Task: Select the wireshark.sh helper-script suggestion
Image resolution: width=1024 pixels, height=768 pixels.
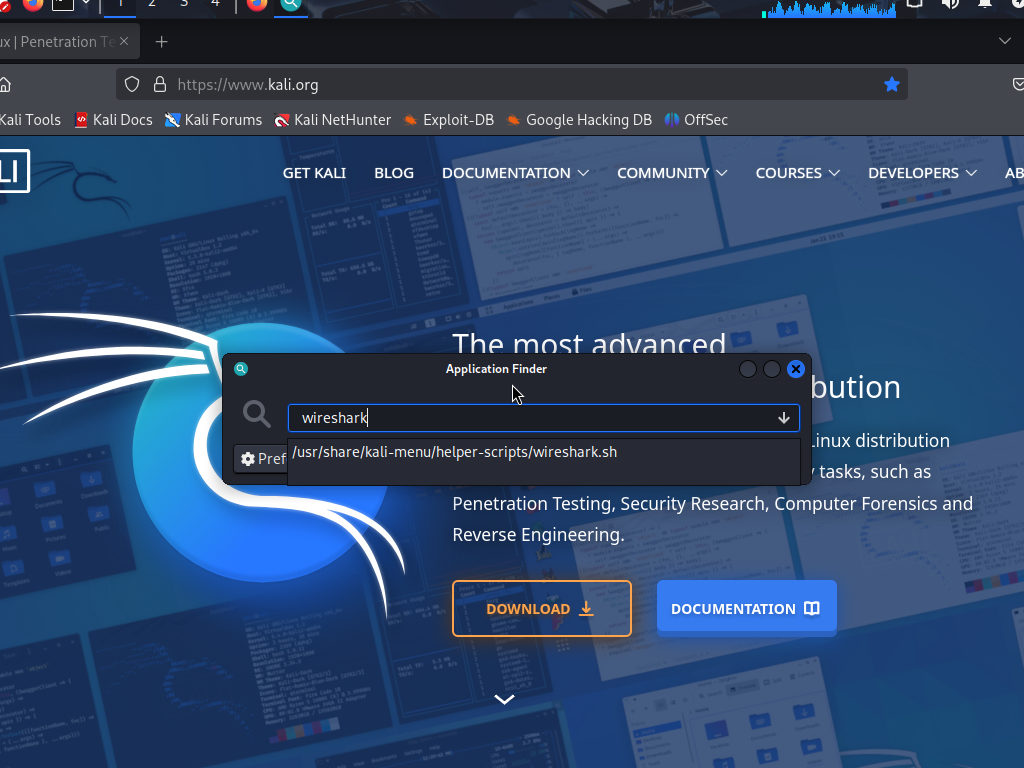Action: click(544, 452)
